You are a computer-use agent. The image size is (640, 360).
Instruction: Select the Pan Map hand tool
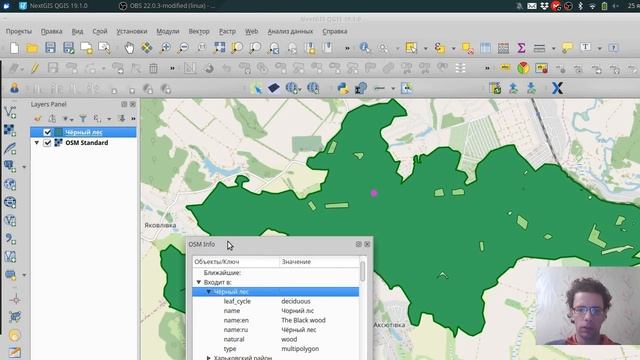129,48
